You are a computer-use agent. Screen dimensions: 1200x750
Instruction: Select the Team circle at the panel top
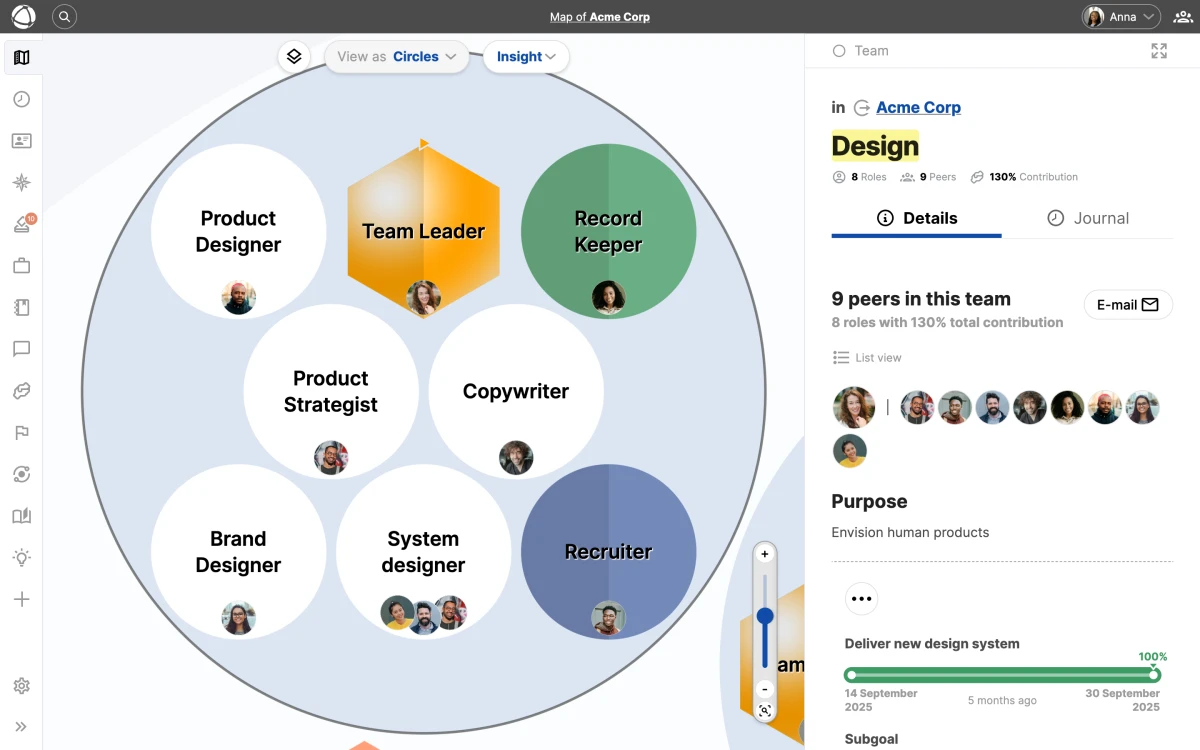click(x=838, y=50)
